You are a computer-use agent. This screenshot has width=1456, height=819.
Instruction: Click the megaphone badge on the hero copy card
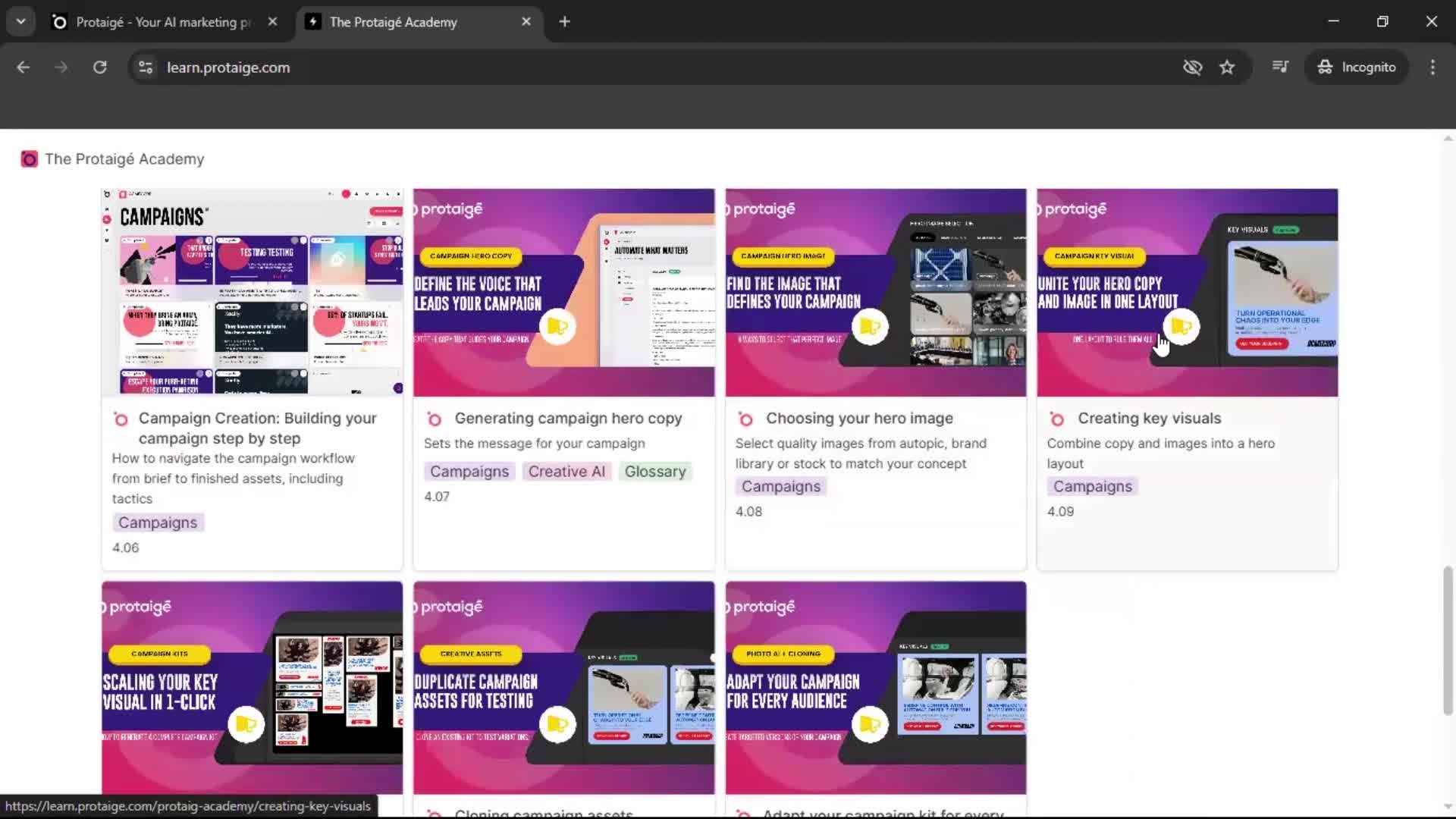(557, 327)
